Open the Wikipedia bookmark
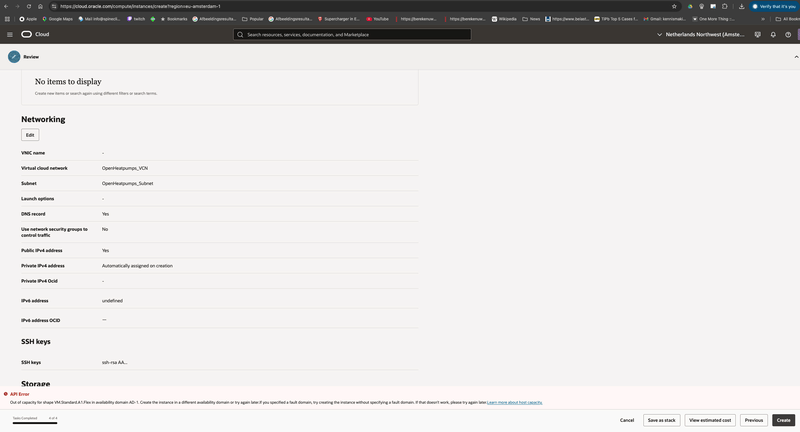The width and height of the screenshot is (800, 432). 504,19
